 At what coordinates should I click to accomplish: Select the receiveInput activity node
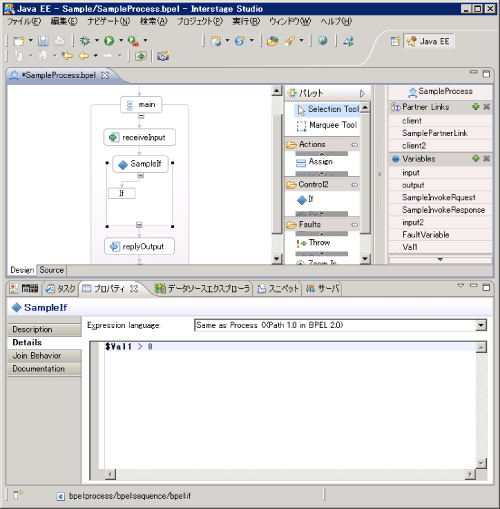click(139, 137)
